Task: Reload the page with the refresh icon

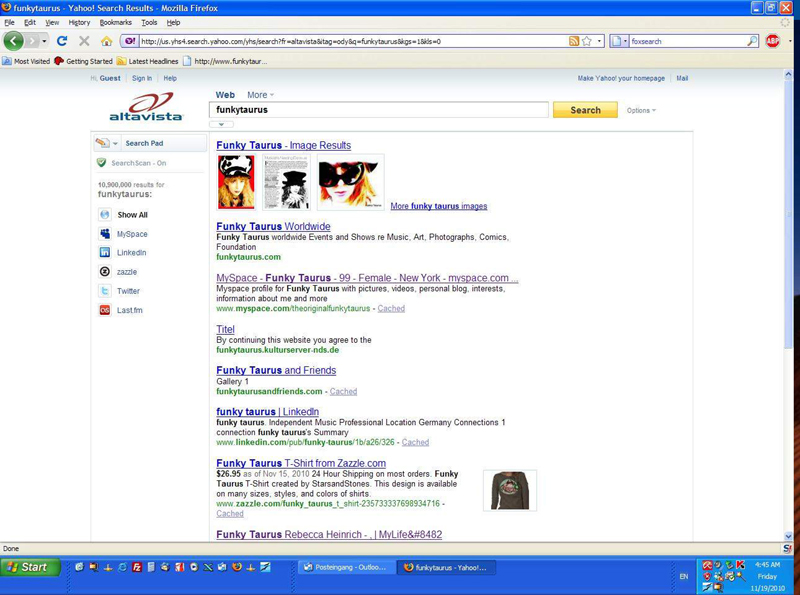Action: pos(62,41)
